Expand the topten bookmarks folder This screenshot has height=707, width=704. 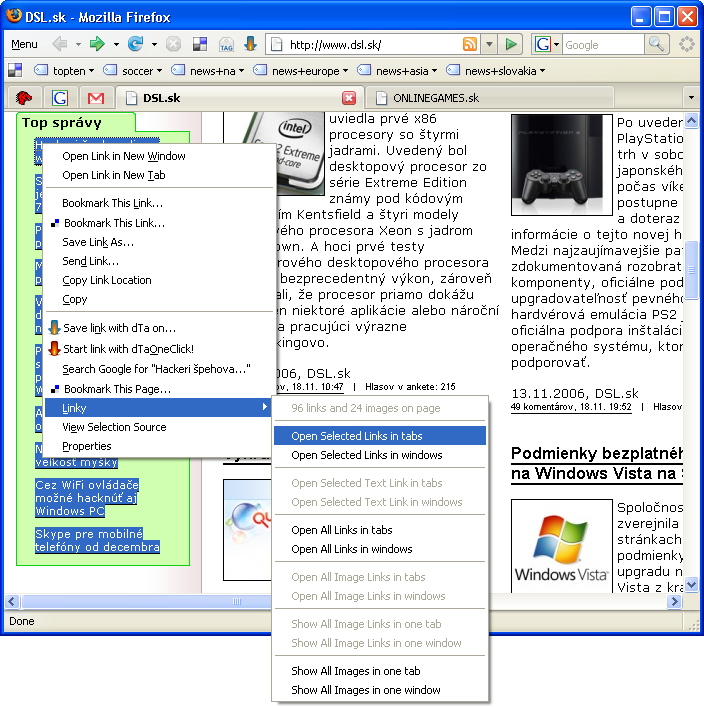(64, 71)
